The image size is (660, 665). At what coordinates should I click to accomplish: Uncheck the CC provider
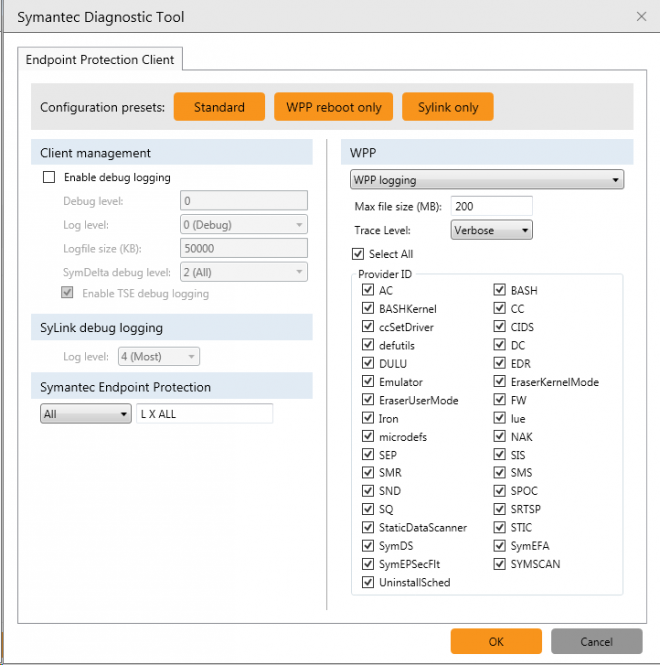[500, 308]
